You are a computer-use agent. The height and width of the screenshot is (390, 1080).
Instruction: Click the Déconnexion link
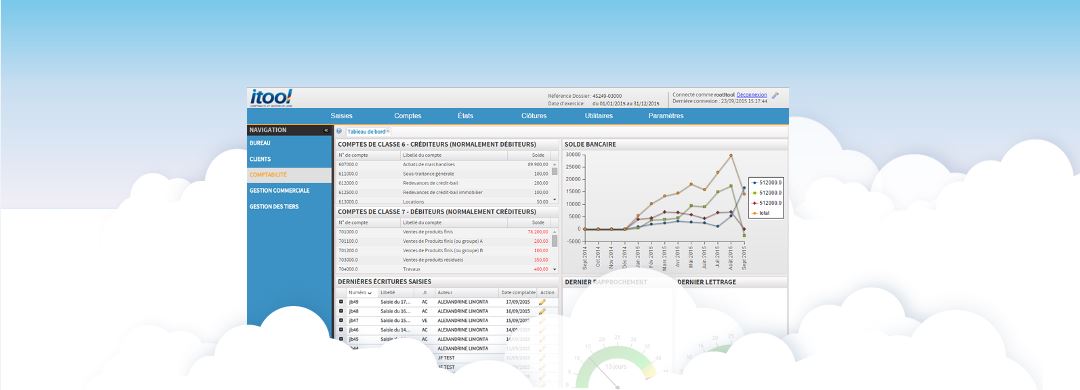point(751,94)
